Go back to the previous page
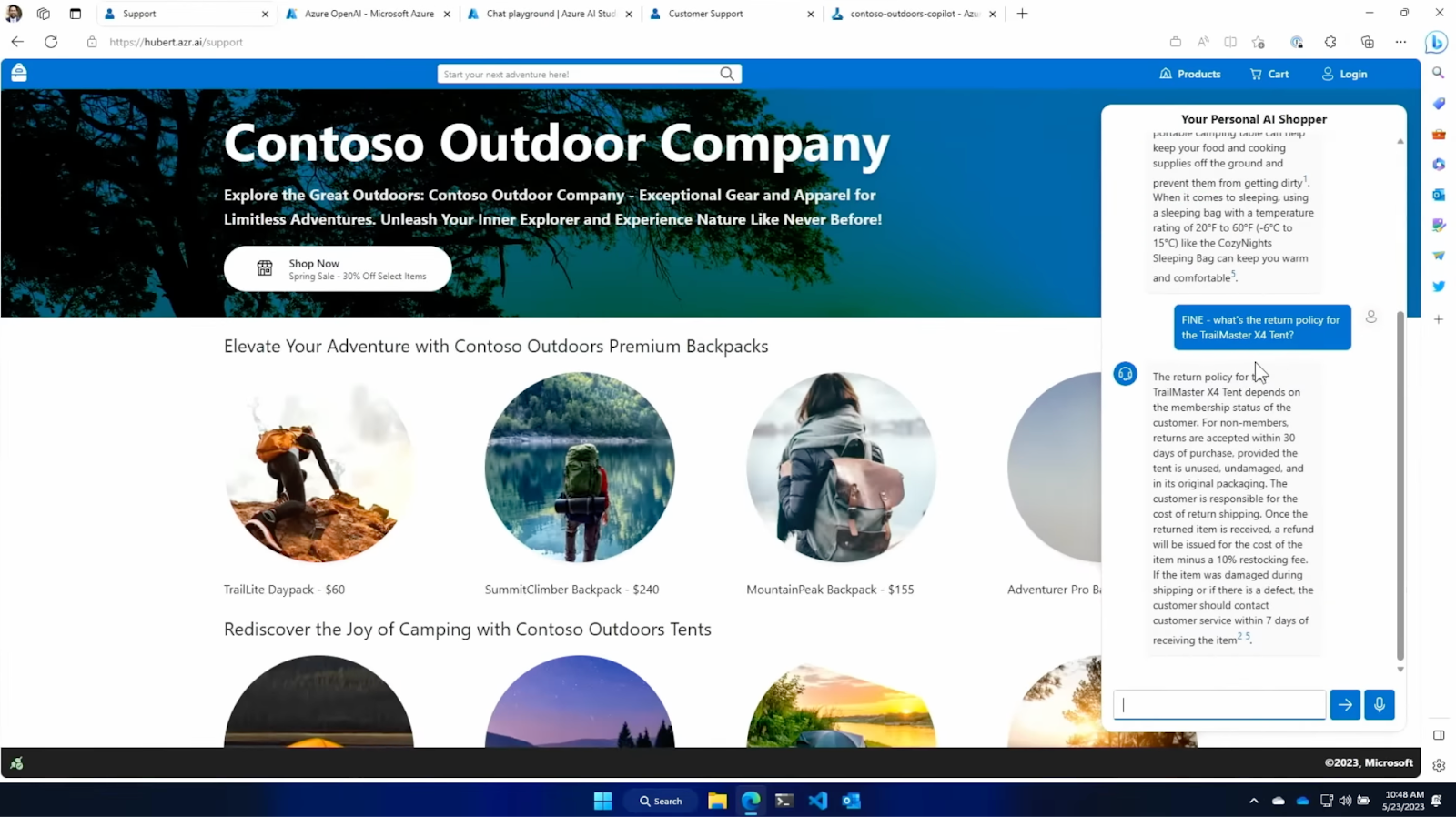 17,42
